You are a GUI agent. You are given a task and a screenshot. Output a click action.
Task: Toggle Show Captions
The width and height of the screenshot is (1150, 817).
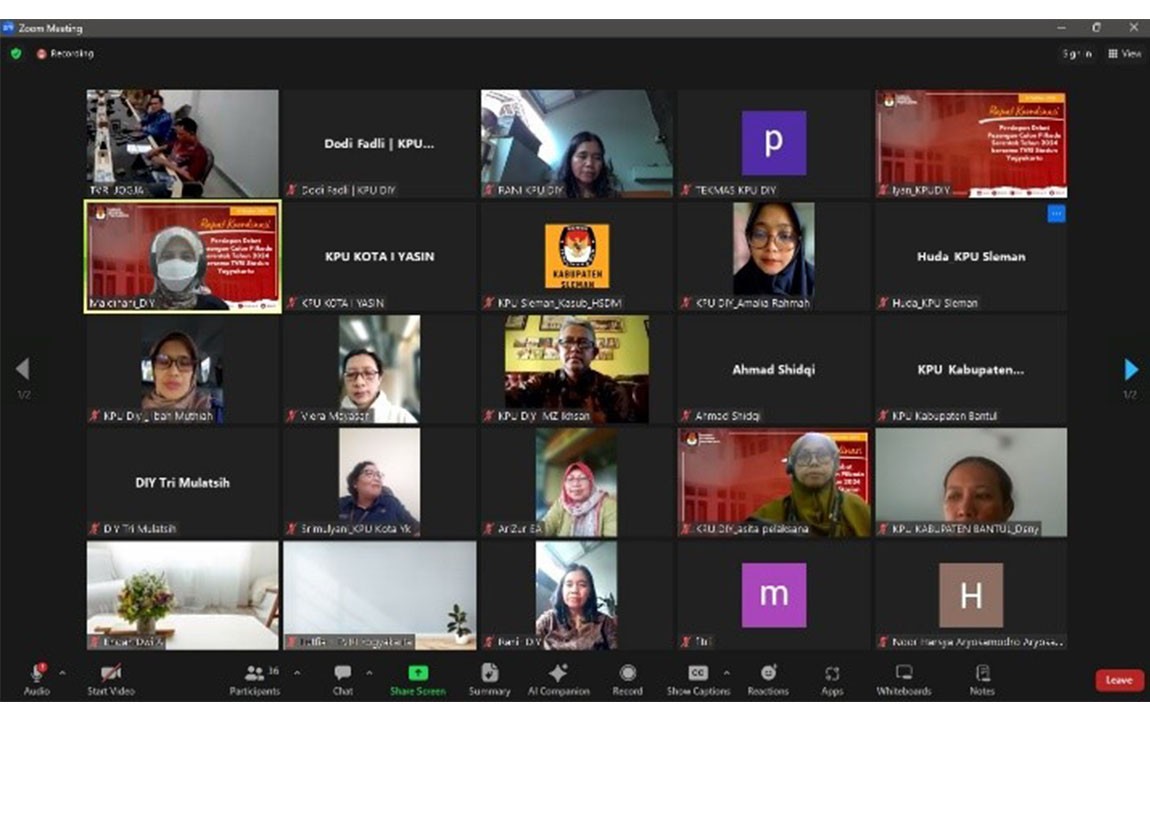click(697, 679)
